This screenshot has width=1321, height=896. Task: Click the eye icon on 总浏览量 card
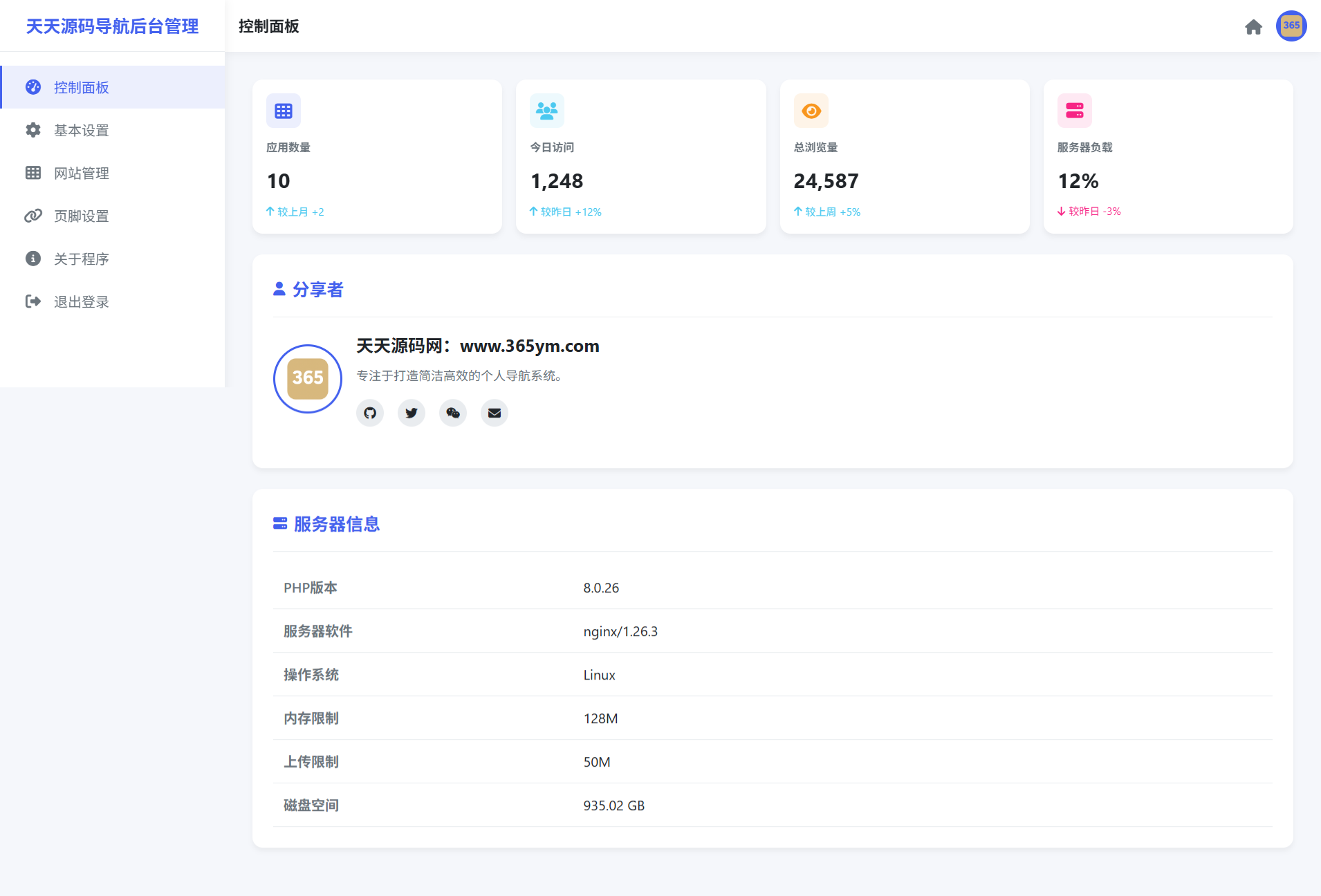click(811, 111)
